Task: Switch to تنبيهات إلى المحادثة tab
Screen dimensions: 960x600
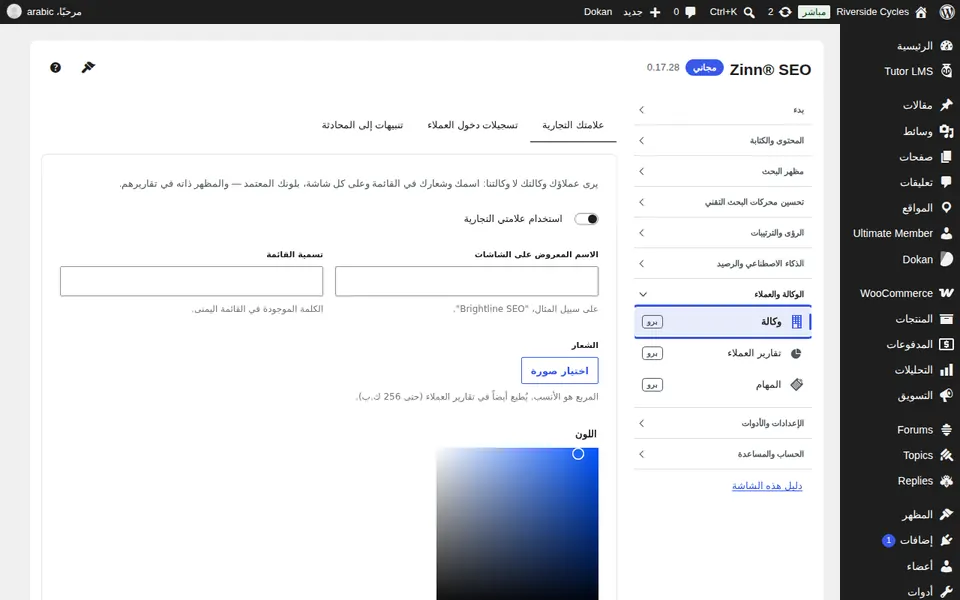Action: tap(362, 125)
